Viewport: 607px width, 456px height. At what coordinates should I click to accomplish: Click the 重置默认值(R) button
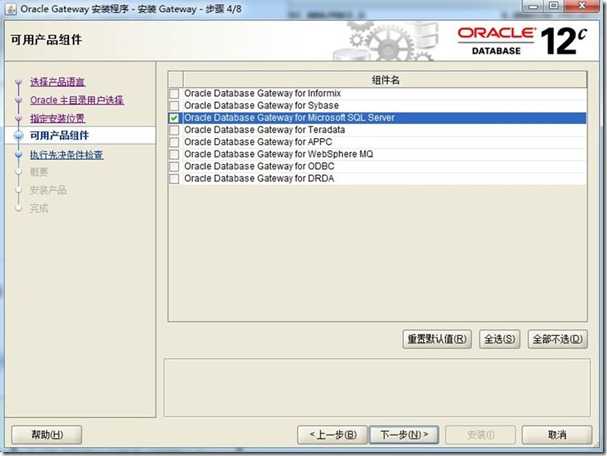coord(437,339)
